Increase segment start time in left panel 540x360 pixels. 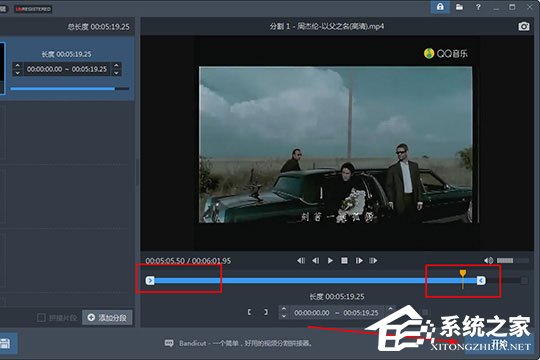[18, 65]
